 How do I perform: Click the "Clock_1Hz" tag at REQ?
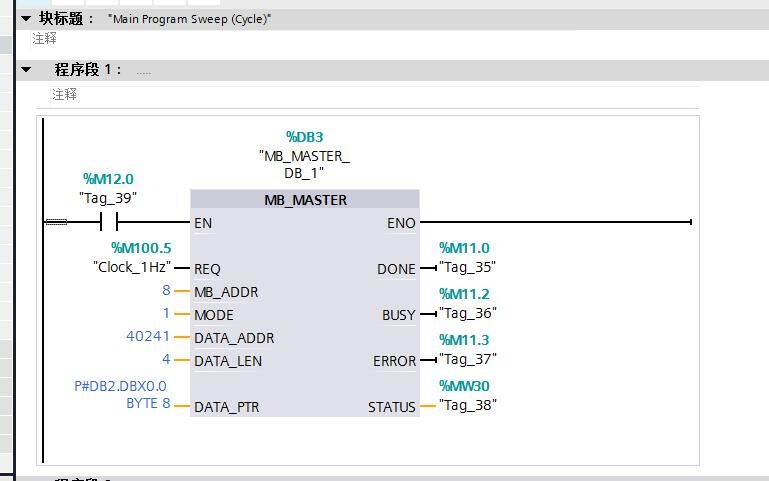coord(132,267)
